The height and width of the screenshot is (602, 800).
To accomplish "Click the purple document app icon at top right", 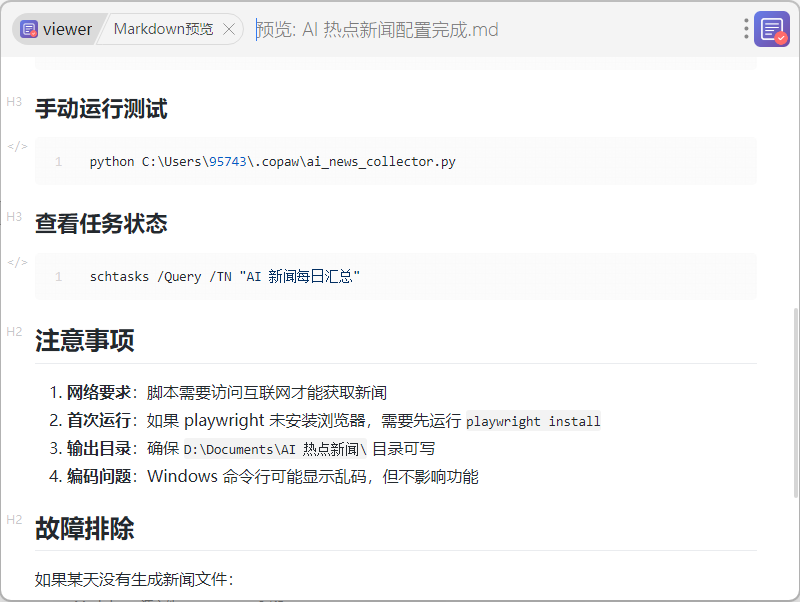I will (772, 29).
